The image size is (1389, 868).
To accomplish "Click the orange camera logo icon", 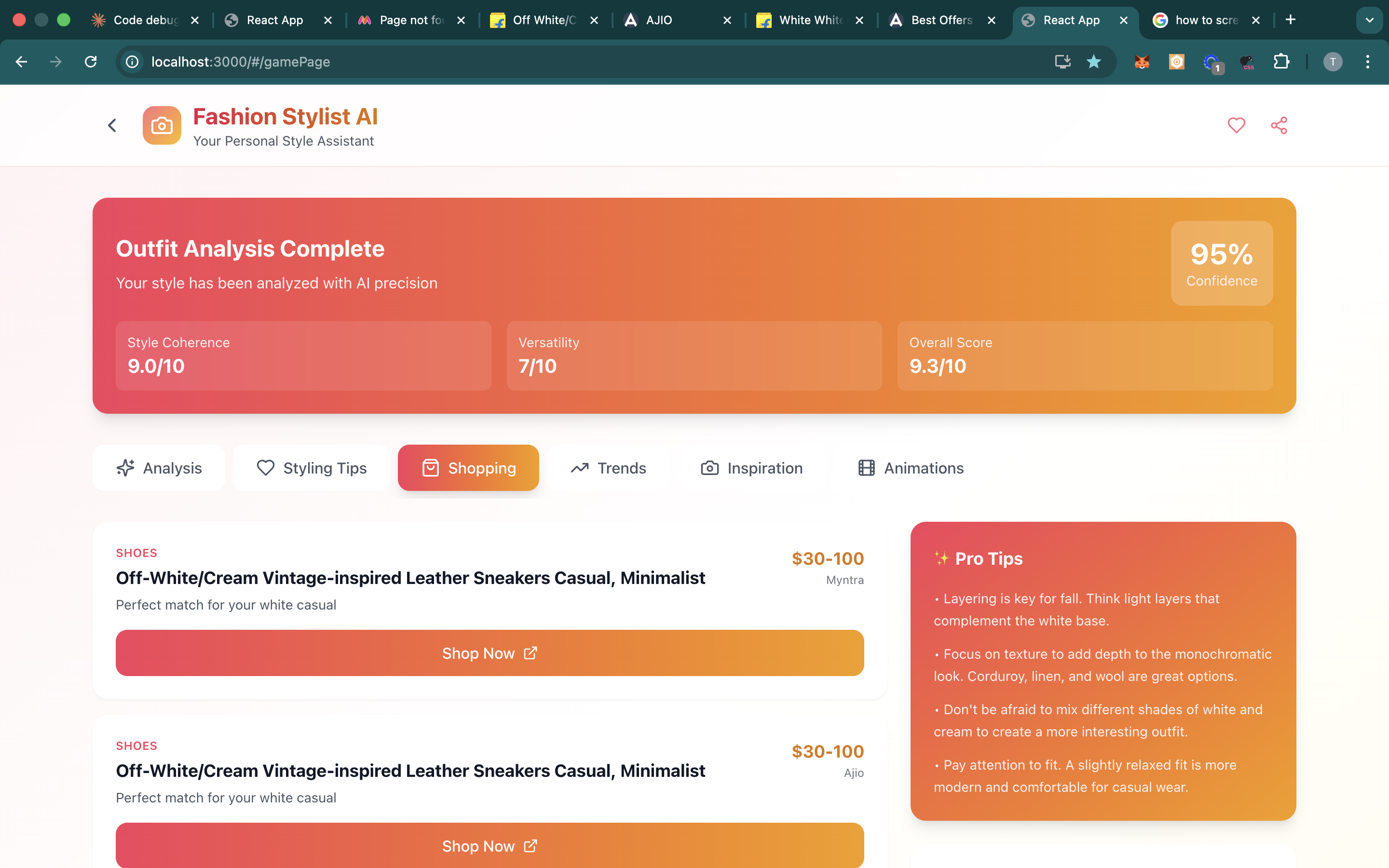I will (x=162, y=125).
